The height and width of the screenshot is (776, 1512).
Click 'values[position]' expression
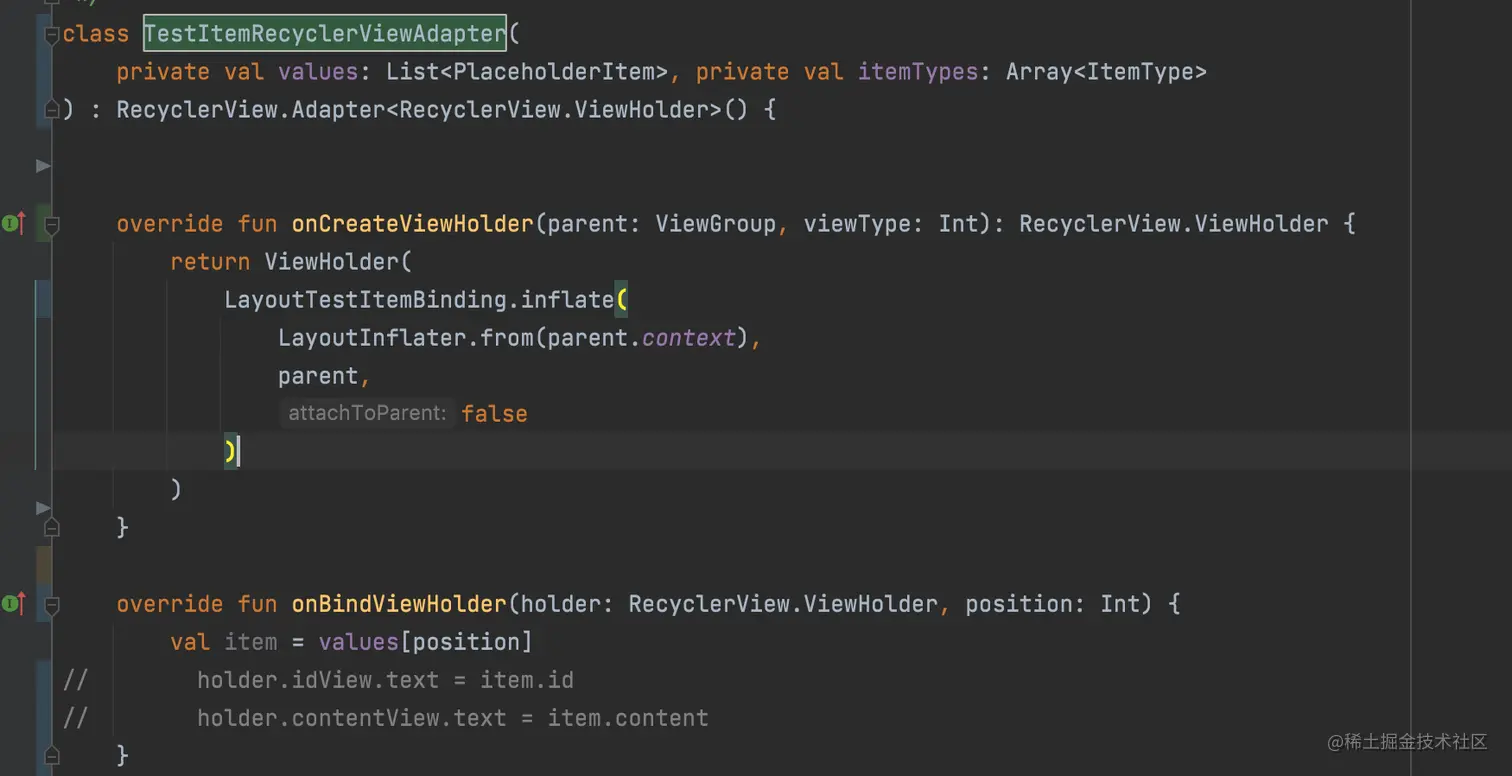pyautogui.click(x=426, y=642)
